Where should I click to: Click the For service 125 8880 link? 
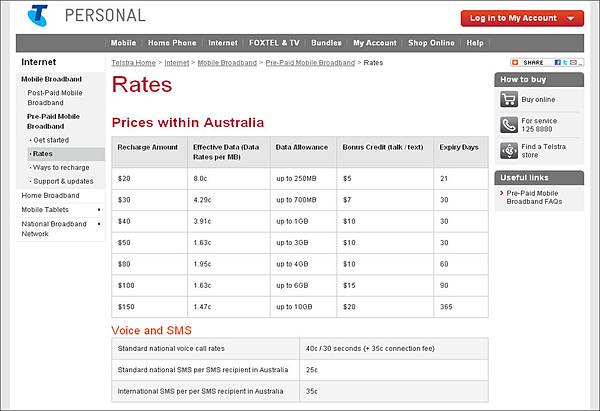(x=539, y=125)
